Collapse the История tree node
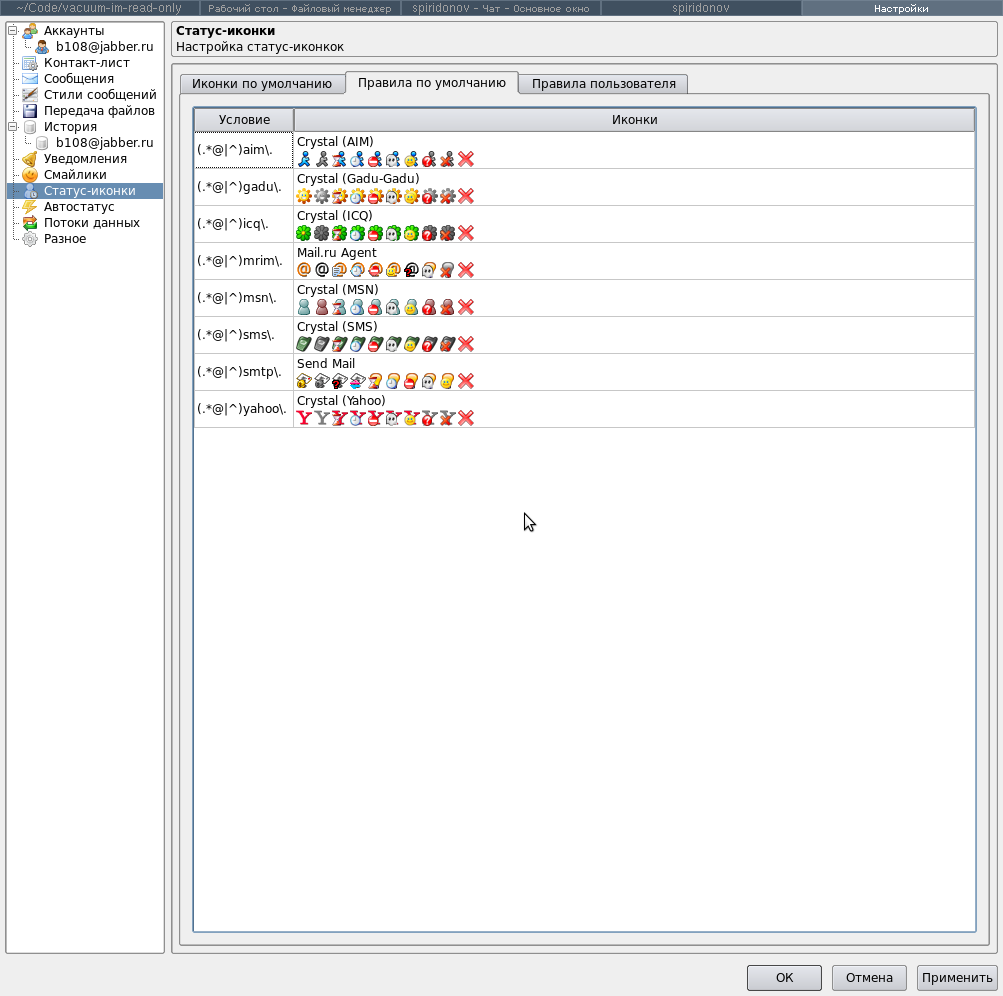Screen dimensions: 1003x996 (13, 127)
